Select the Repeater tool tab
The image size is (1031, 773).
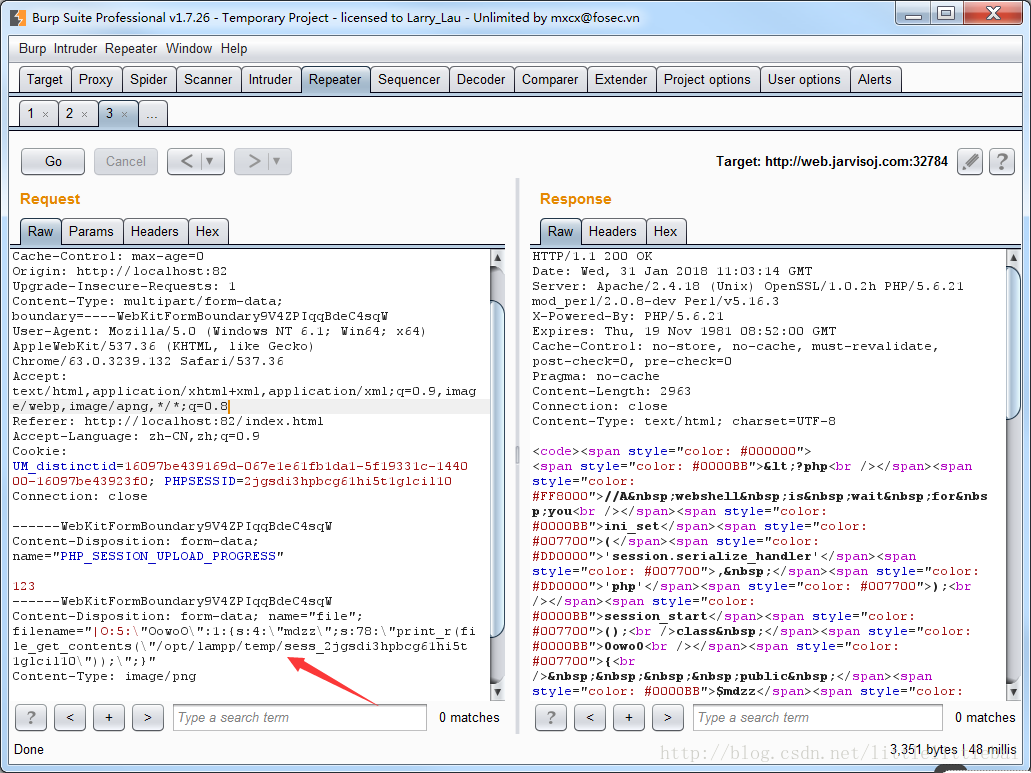(335, 80)
